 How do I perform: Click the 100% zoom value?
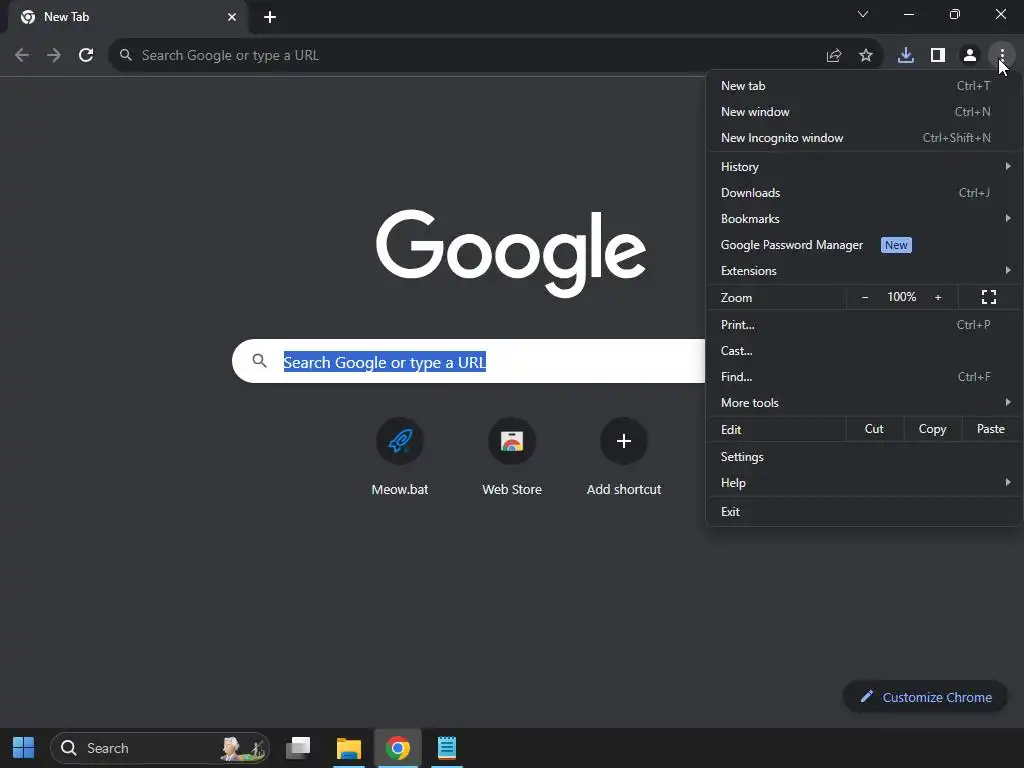pos(901,297)
